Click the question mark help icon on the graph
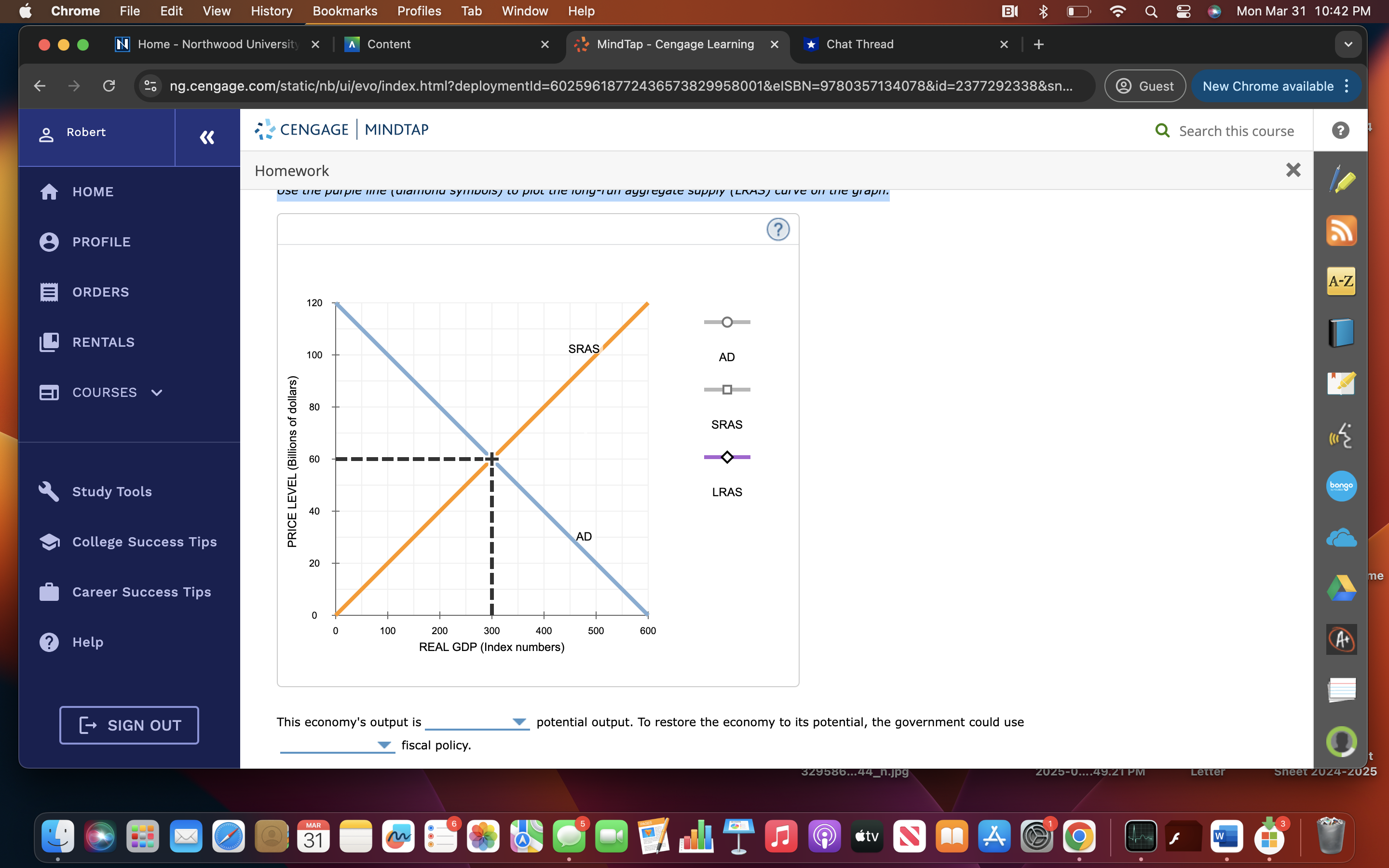The height and width of the screenshot is (868, 1389). pos(778,229)
